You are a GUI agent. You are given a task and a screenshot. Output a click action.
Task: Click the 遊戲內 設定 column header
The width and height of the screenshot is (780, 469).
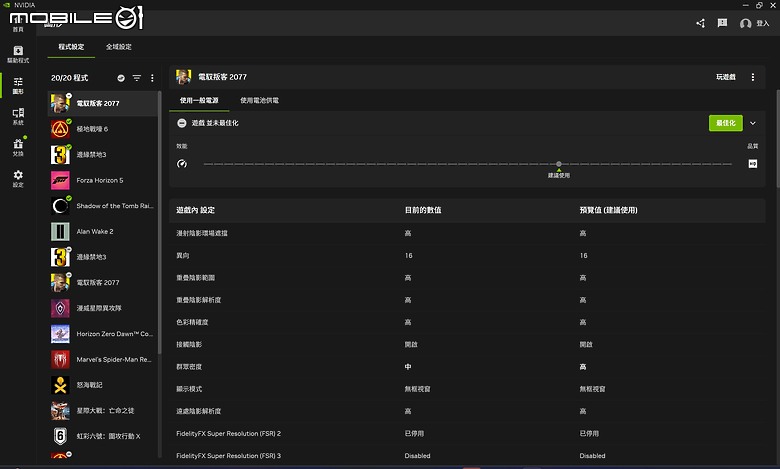[x=195, y=210]
